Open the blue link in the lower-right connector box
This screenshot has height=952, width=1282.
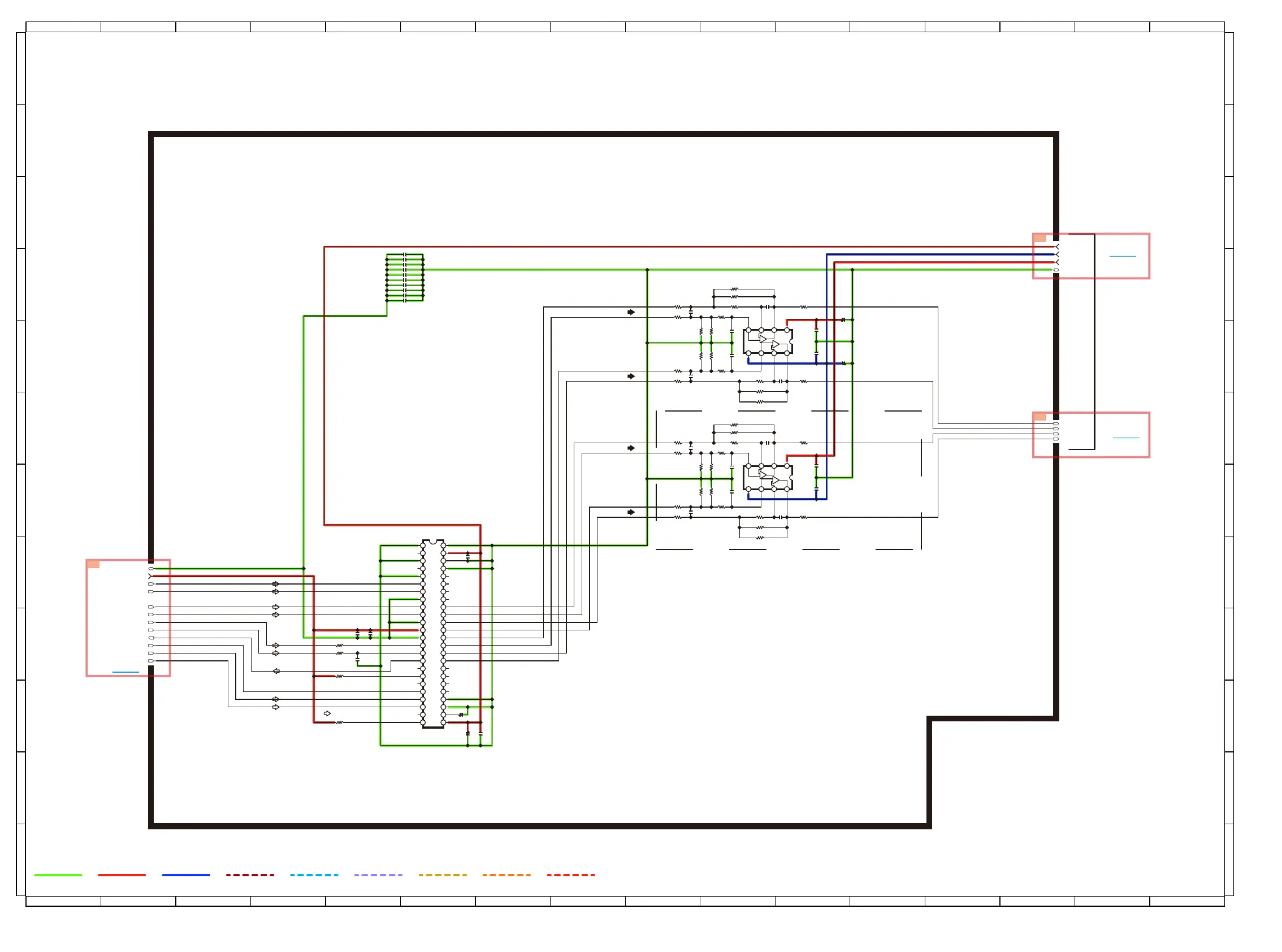1126,438
